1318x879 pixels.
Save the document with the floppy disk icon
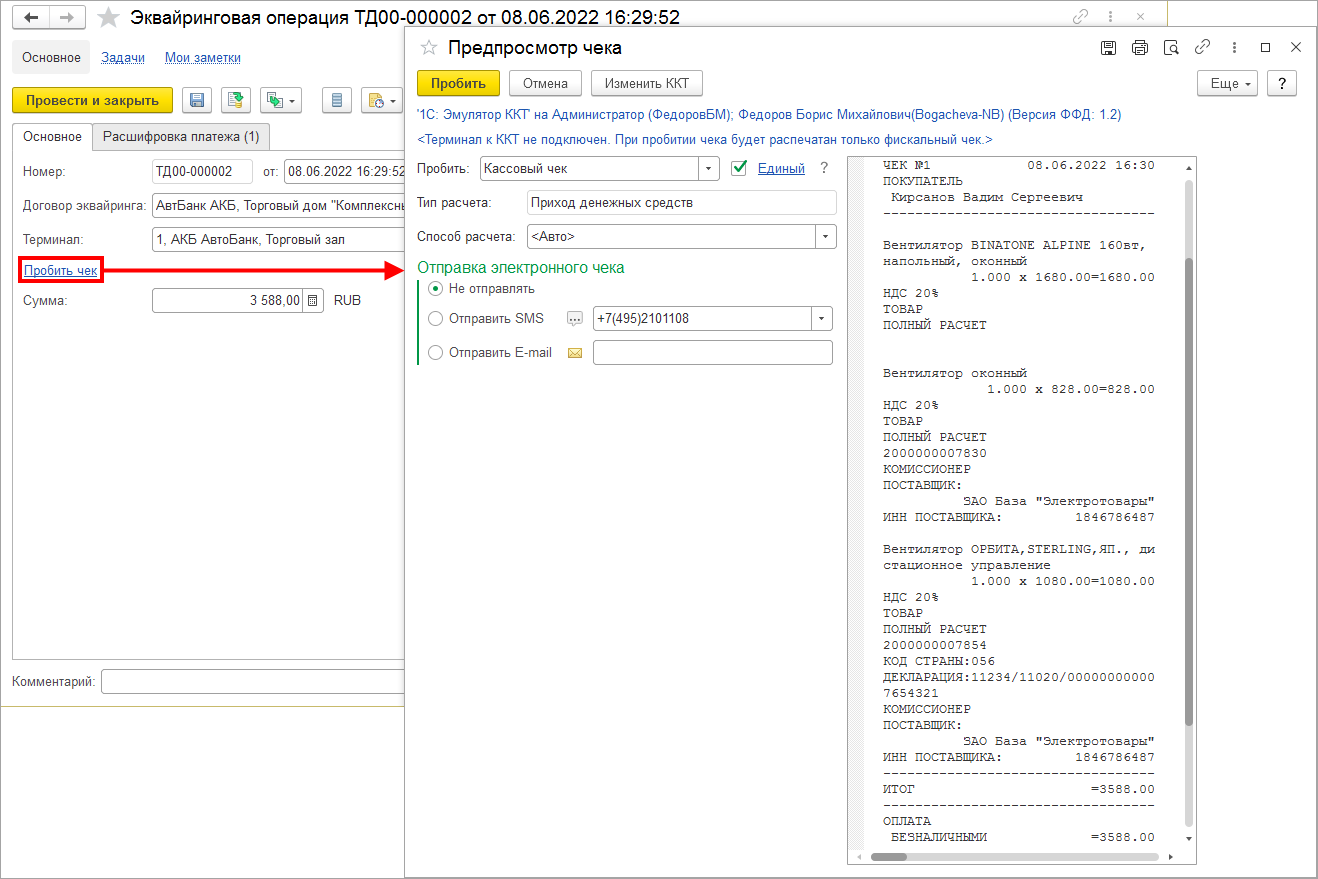pos(197,100)
